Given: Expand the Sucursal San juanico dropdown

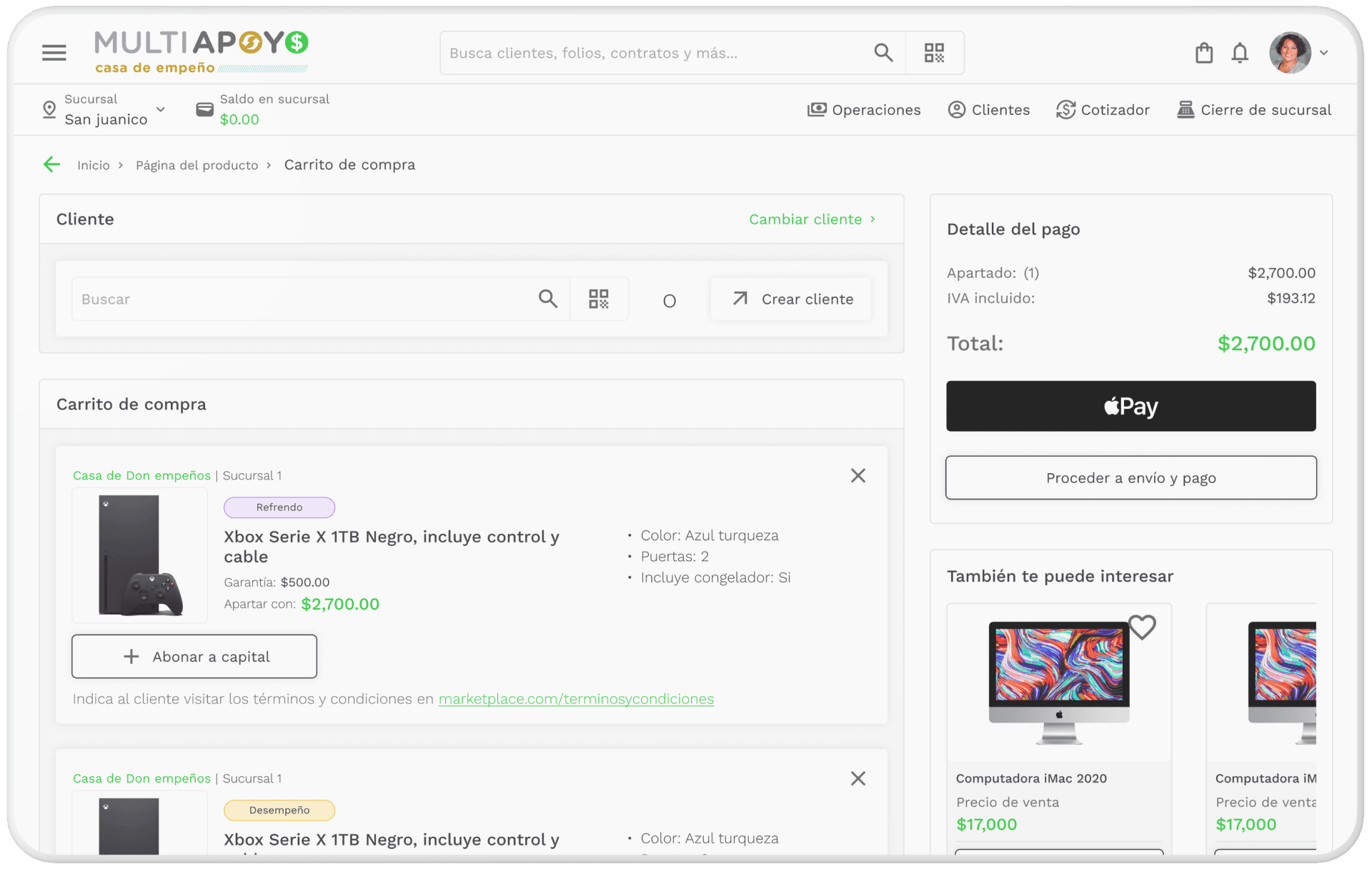Looking at the screenshot, I should click(x=160, y=110).
